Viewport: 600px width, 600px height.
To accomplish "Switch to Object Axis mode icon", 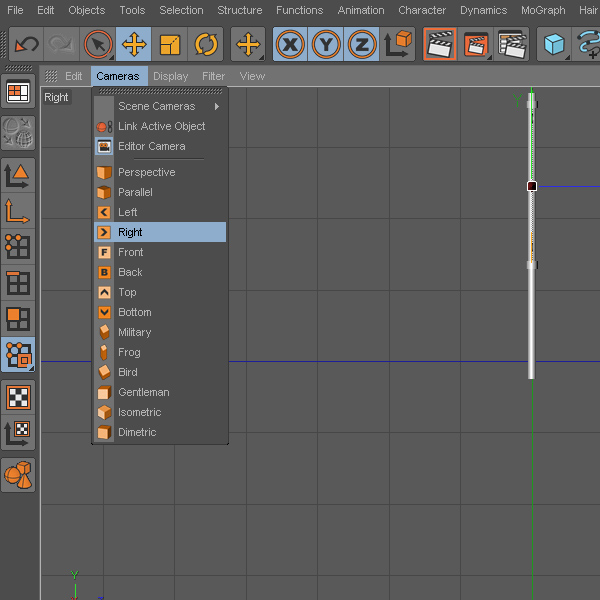I will point(18,211).
